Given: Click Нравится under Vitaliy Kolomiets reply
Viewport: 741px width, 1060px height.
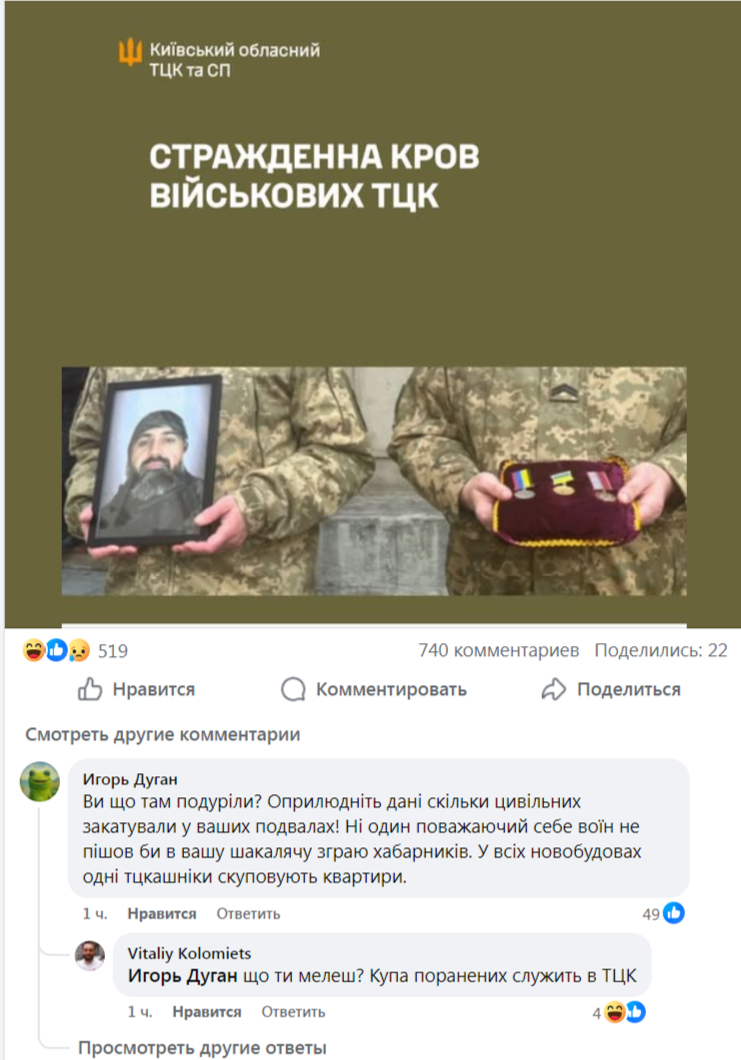Looking at the screenshot, I should (x=207, y=1012).
